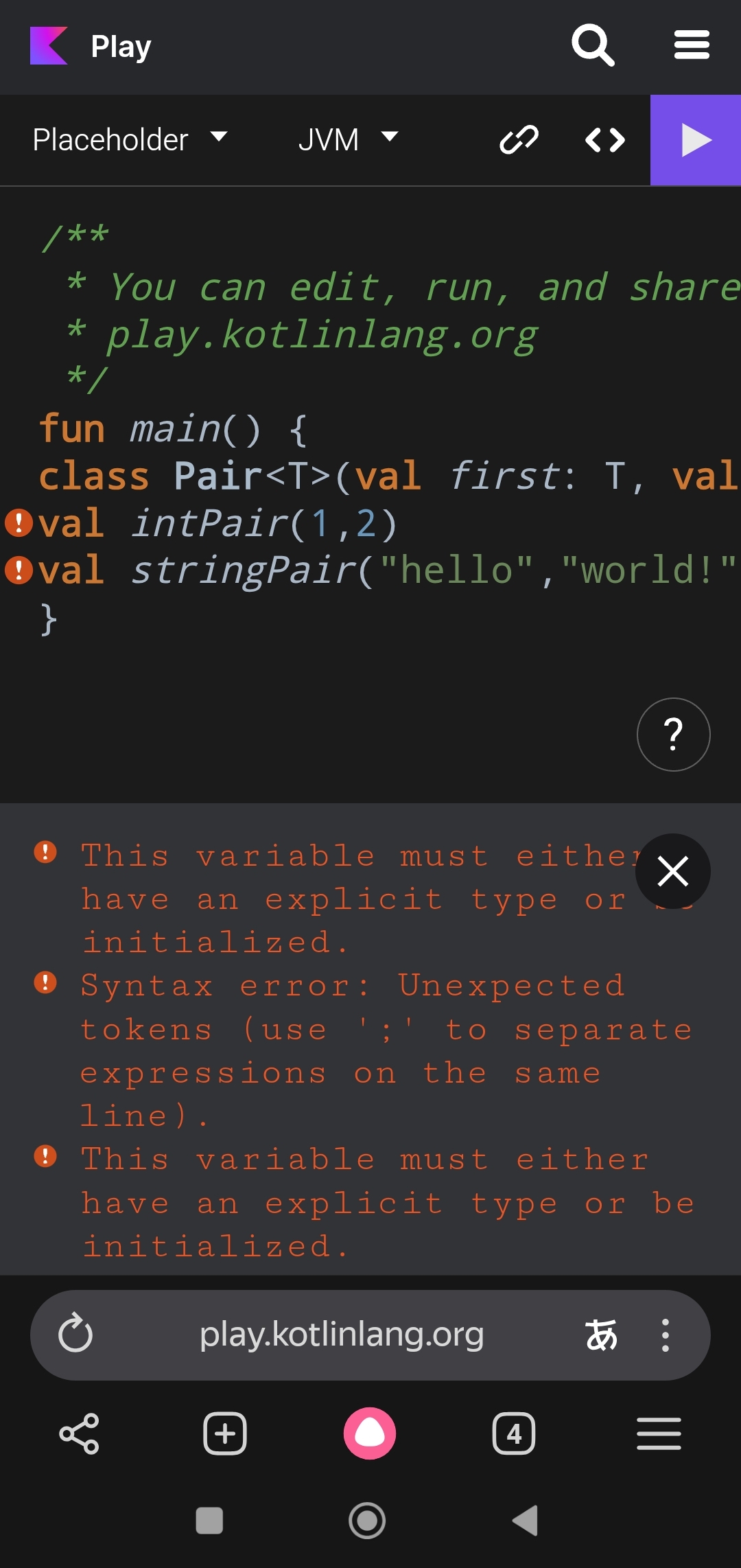Share the page using the share icon
The width and height of the screenshot is (741, 1568).
click(x=80, y=1433)
